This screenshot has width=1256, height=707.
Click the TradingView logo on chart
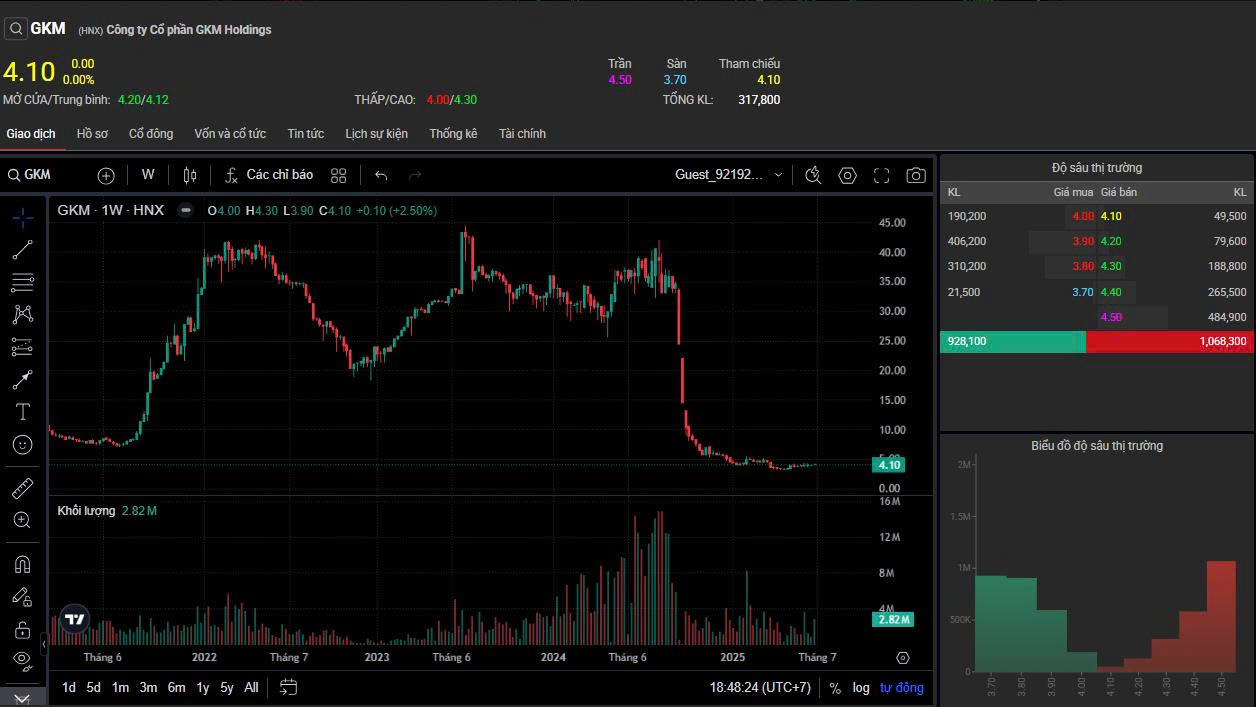(x=75, y=619)
